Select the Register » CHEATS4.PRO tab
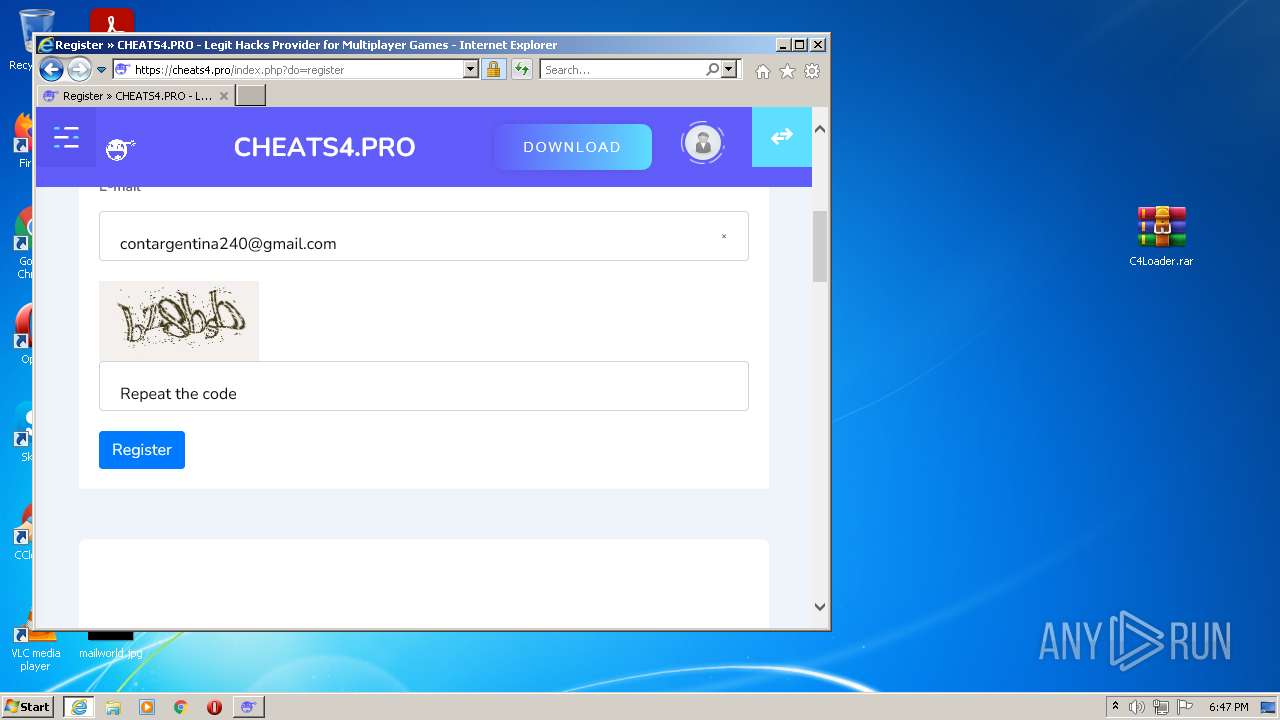The image size is (1280, 720). 136,96
